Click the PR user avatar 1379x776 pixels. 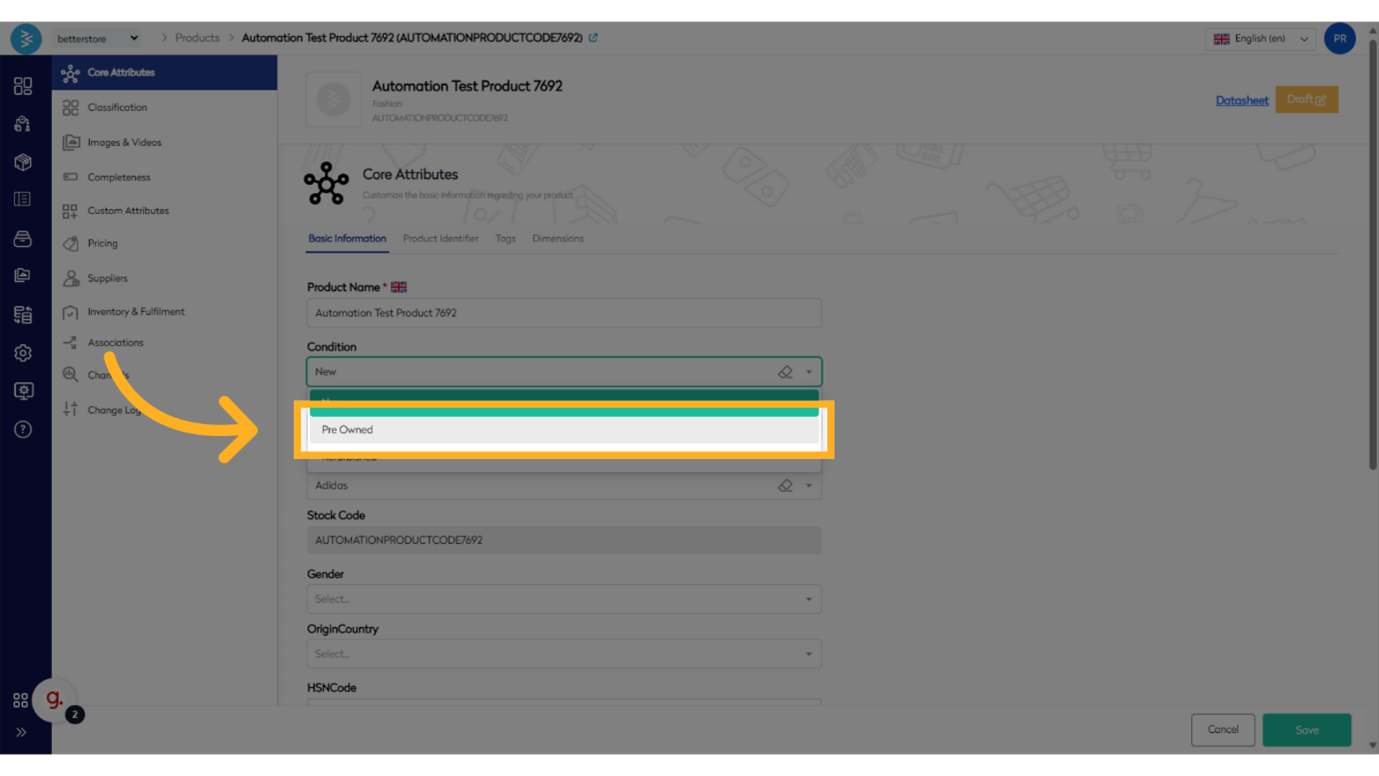point(1339,38)
